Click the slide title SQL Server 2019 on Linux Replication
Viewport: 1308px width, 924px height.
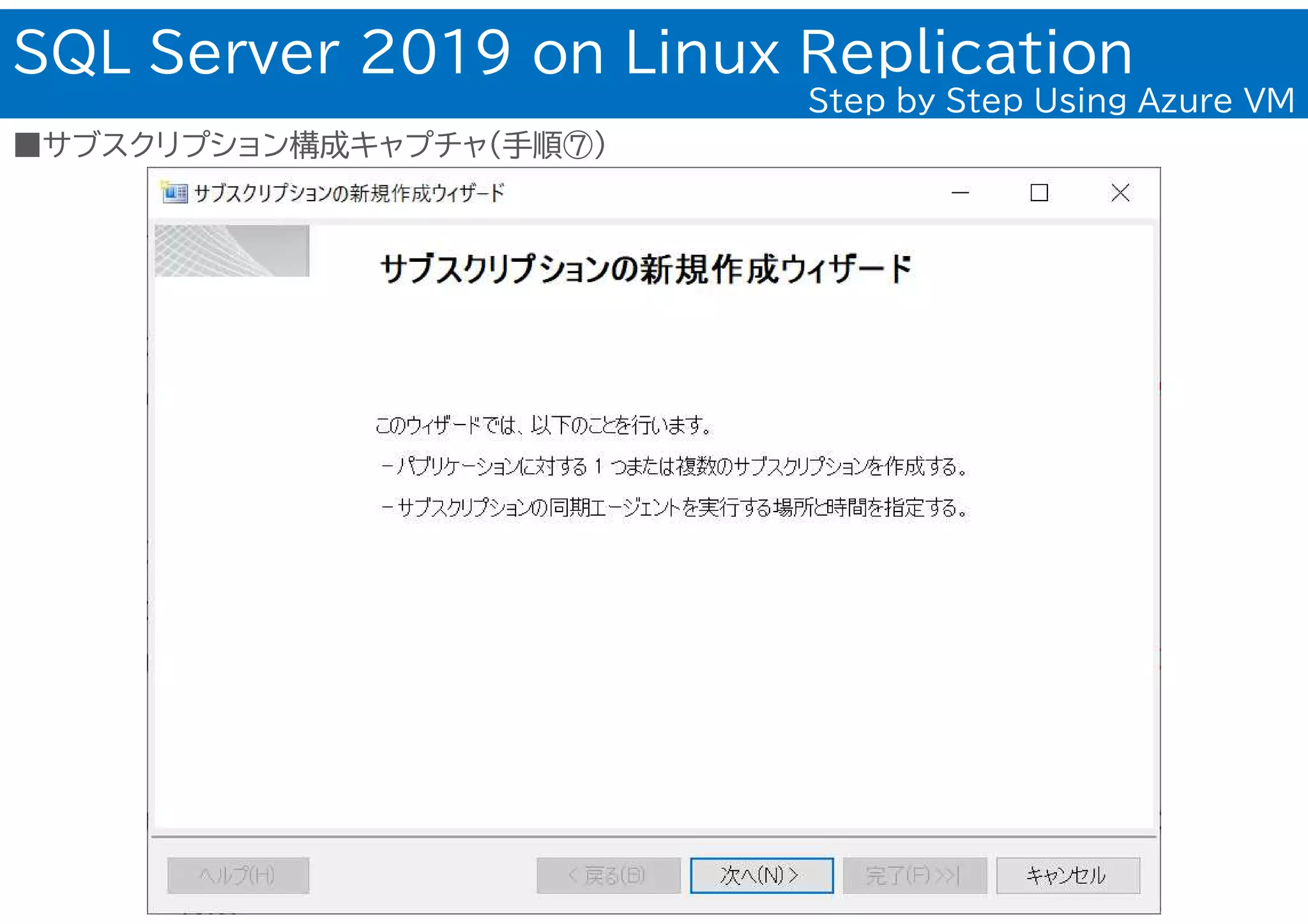[573, 52]
